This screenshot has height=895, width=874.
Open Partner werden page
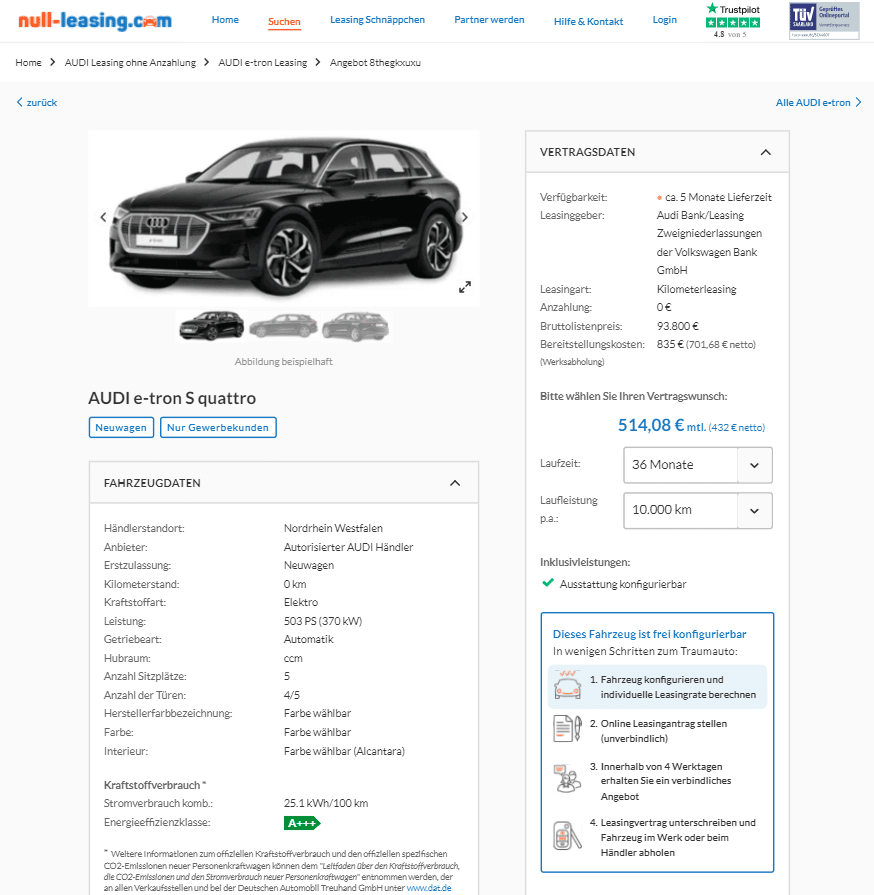489,19
